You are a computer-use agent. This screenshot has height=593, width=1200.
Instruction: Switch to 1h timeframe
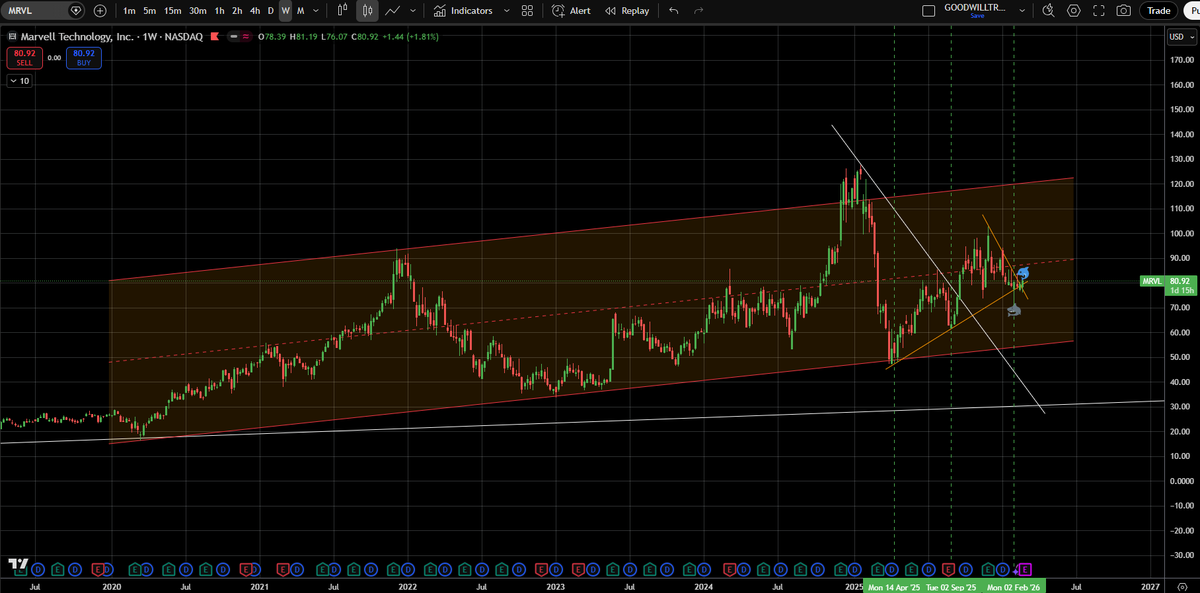pyautogui.click(x=219, y=11)
